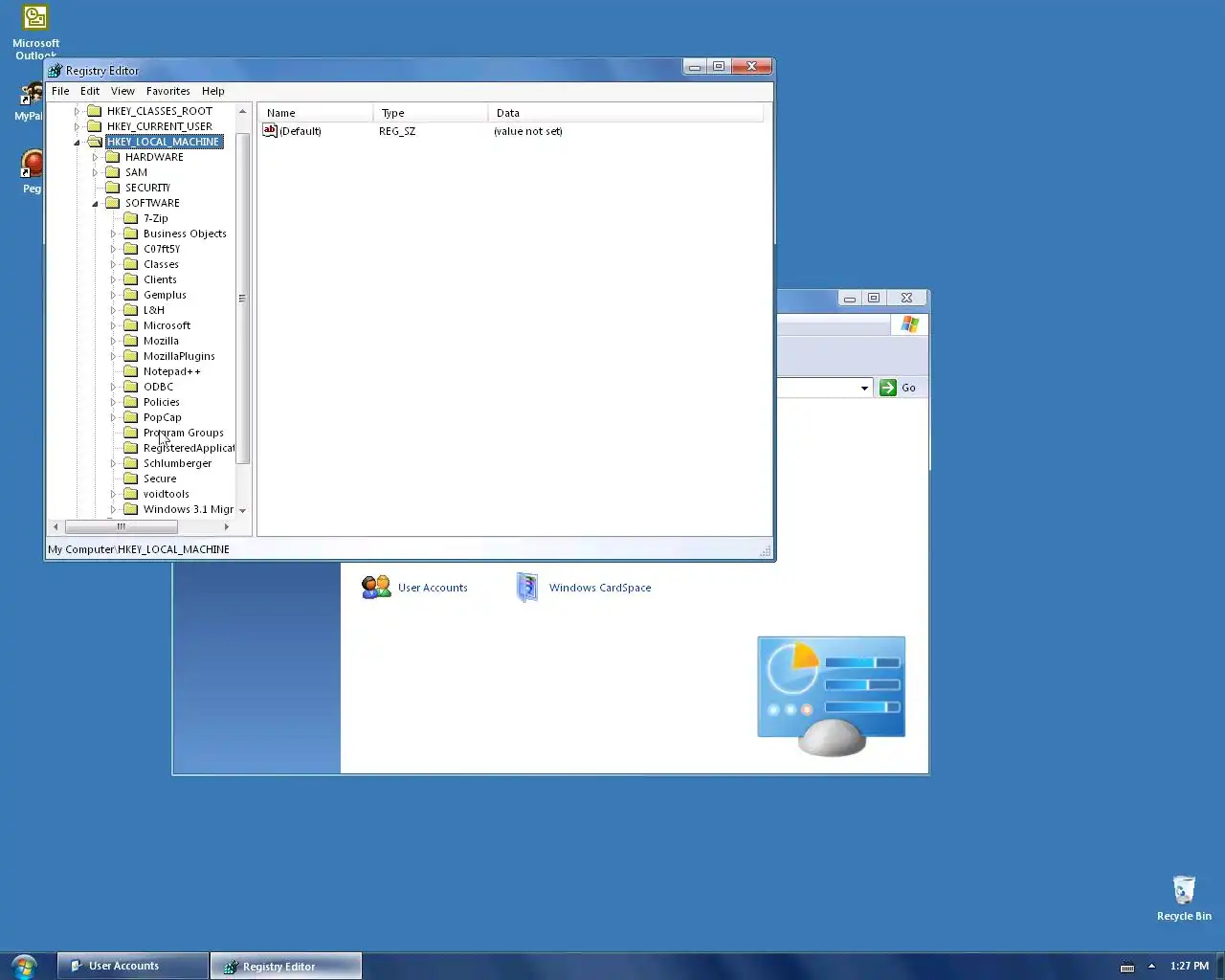The width and height of the screenshot is (1225, 980).
Task: Select the Windows 3.1 Migration key
Action: (x=189, y=509)
